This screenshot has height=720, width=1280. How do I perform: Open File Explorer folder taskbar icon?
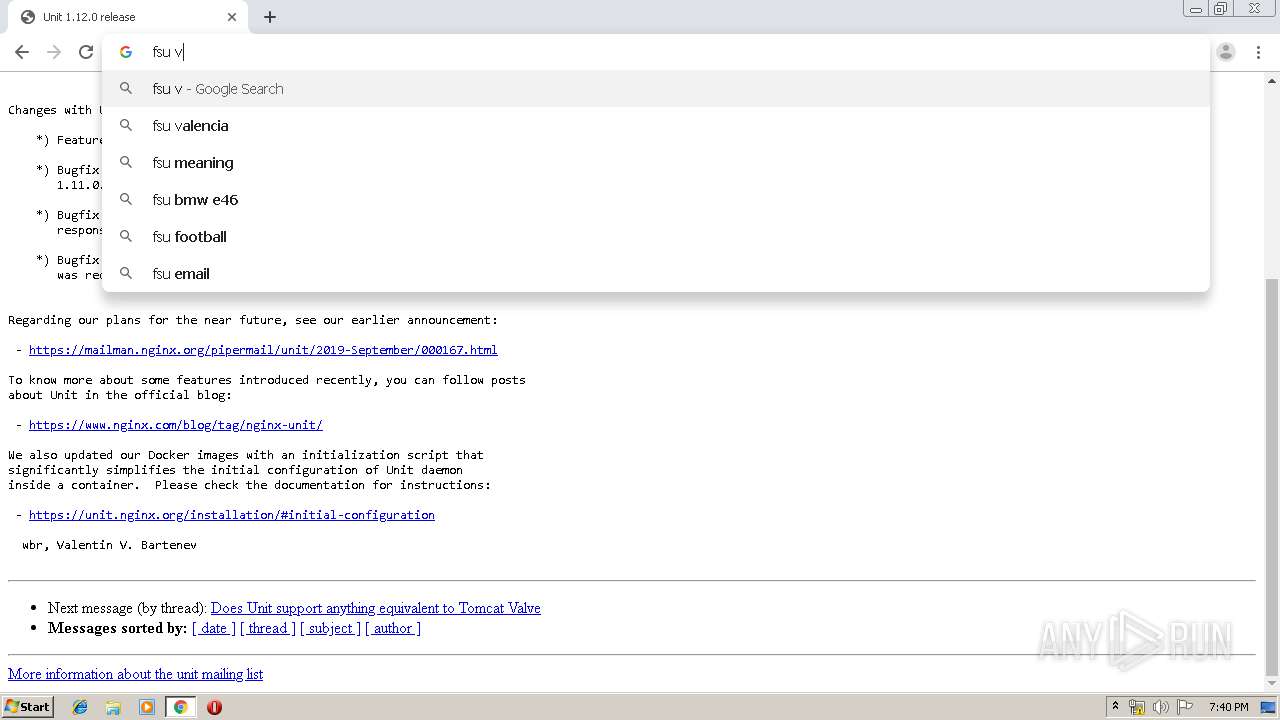point(113,707)
